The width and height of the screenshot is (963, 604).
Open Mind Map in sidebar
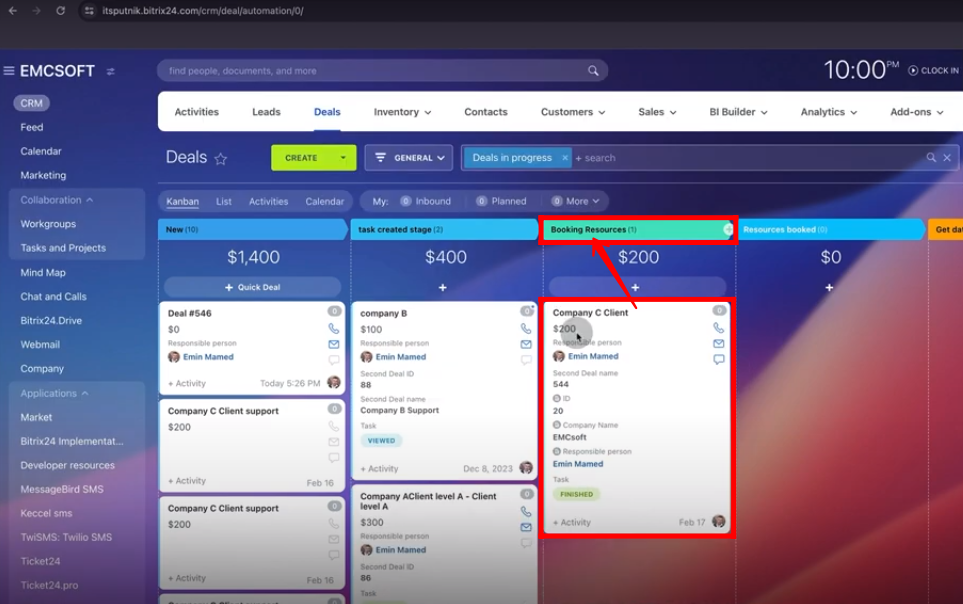coord(43,272)
